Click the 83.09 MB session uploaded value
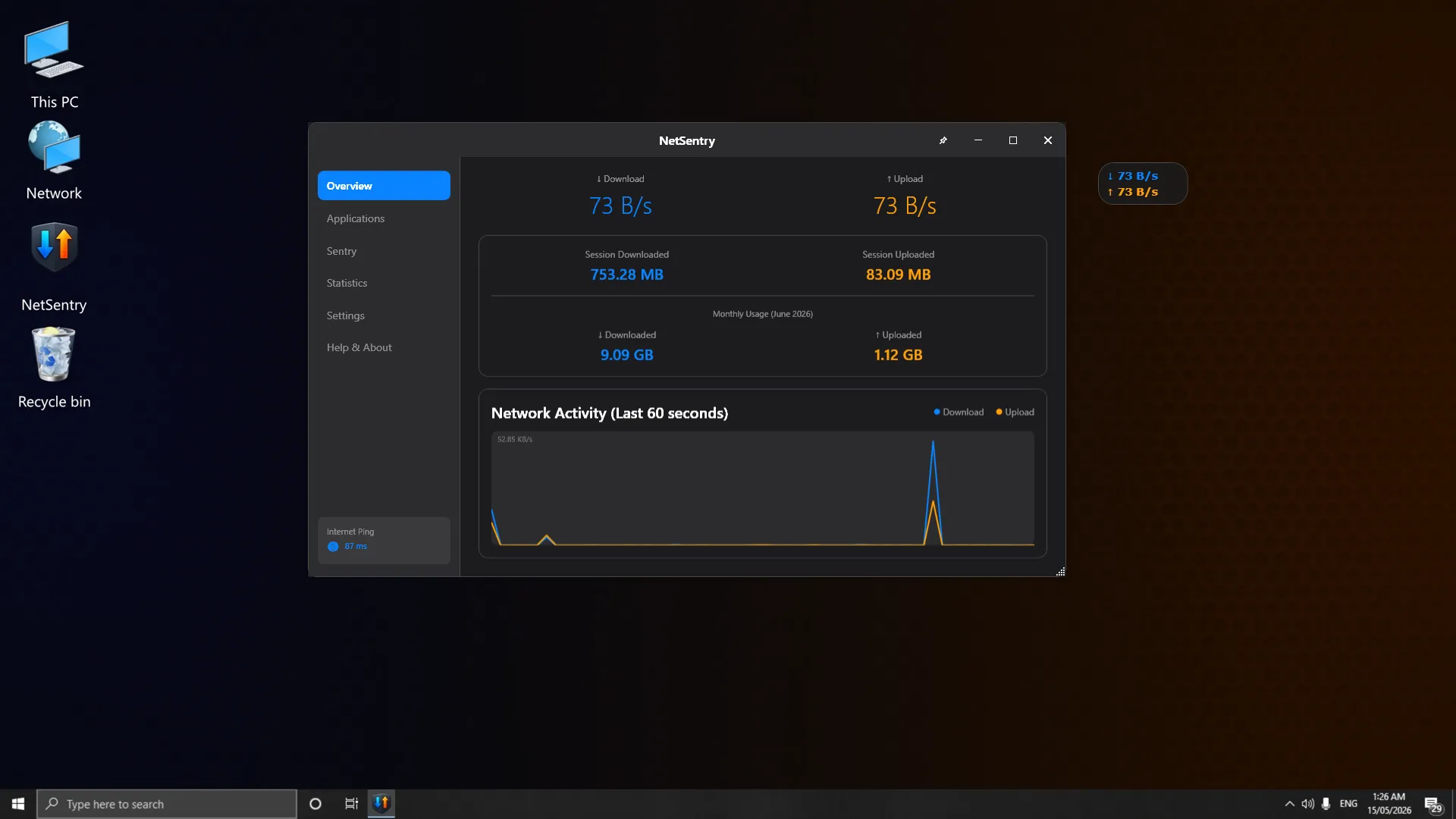Screen dimensions: 1456x819 (898, 275)
